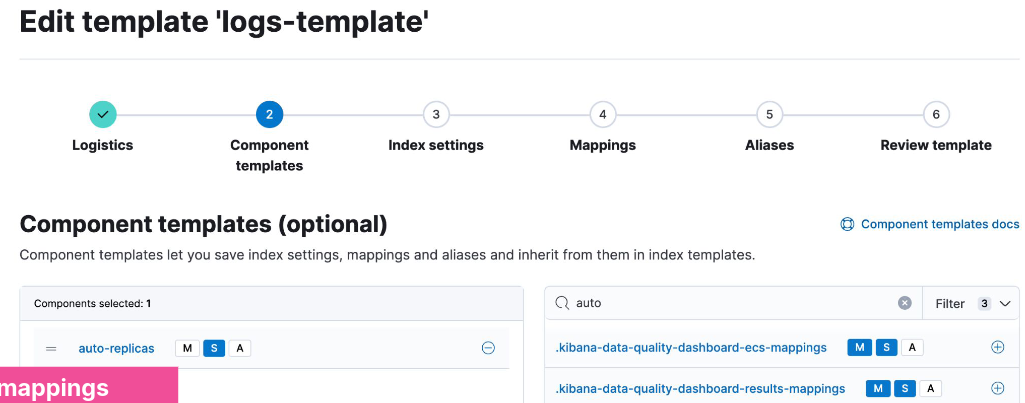Image resolution: width=1025 pixels, height=403 pixels.
Task: Go to step 3 Index settings
Action: (x=436, y=115)
